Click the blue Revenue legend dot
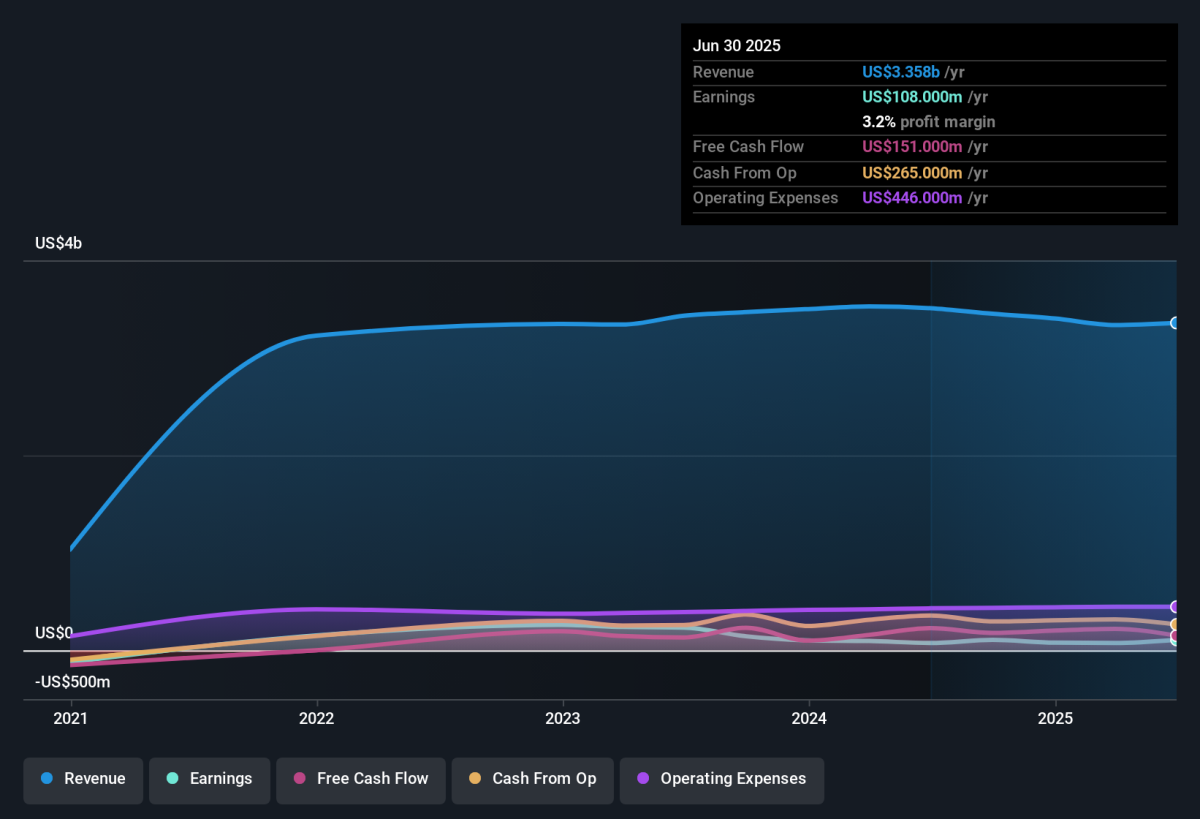The image size is (1200, 819). (x=47, y=779)
